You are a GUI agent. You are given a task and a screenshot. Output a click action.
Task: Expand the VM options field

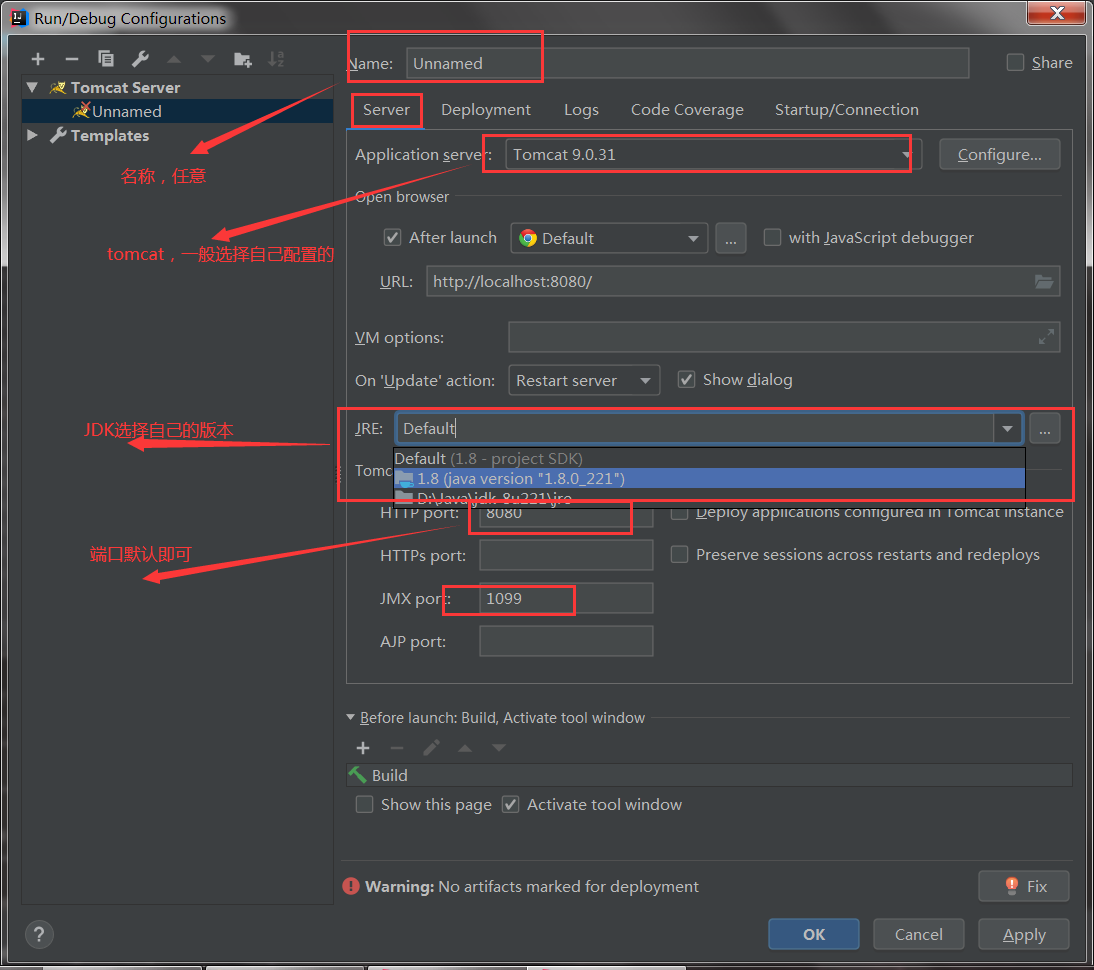click(x=1046, y=337)
